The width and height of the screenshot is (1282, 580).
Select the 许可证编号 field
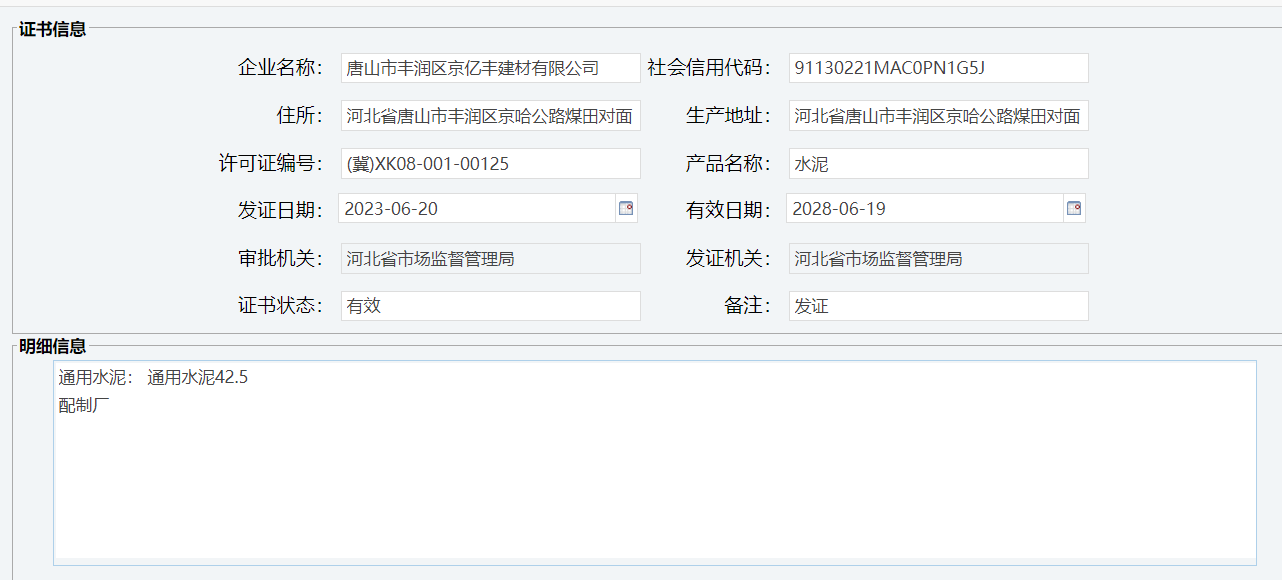point(490,164)
